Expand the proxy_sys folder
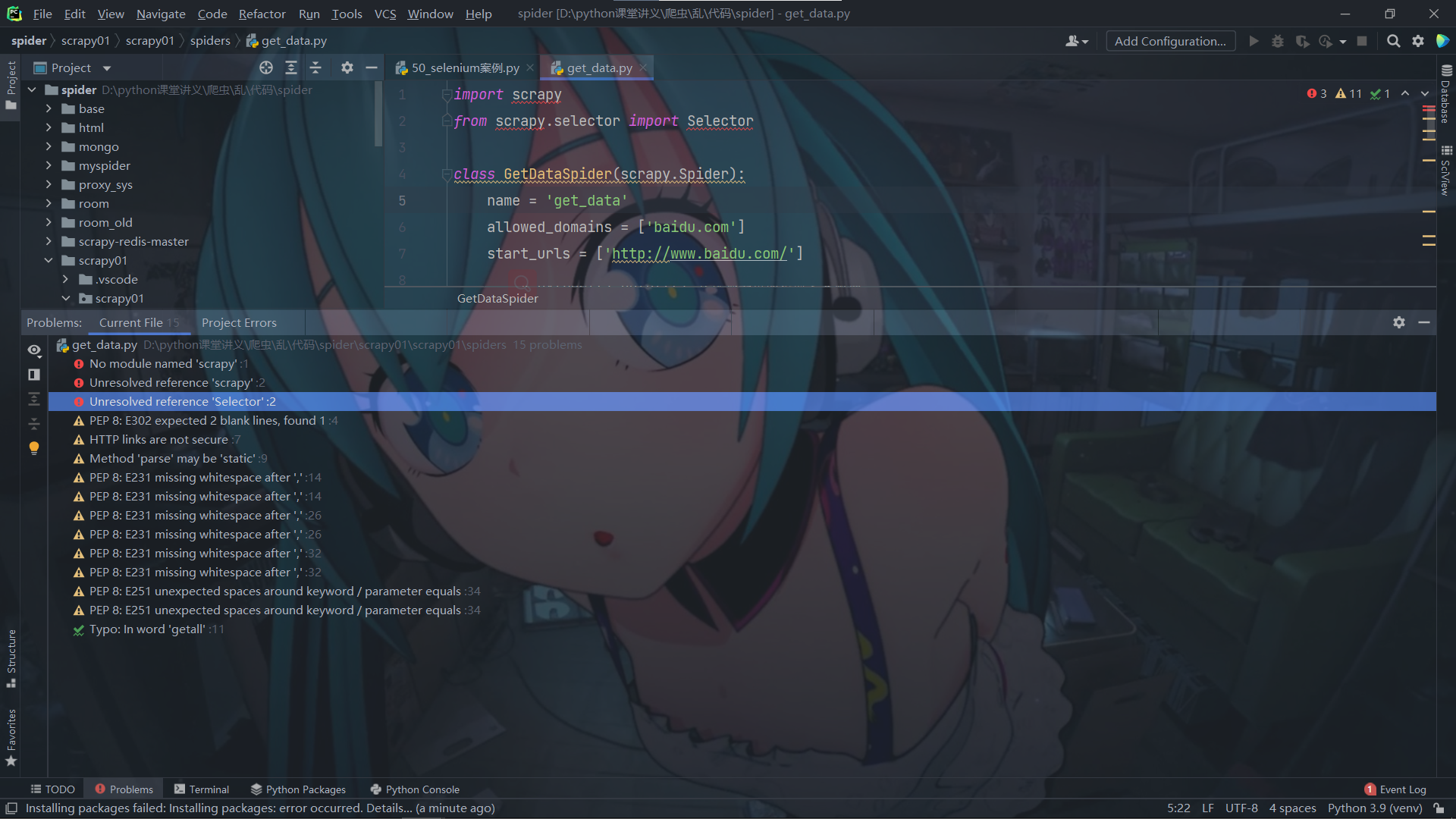 (x=49, y=184)
